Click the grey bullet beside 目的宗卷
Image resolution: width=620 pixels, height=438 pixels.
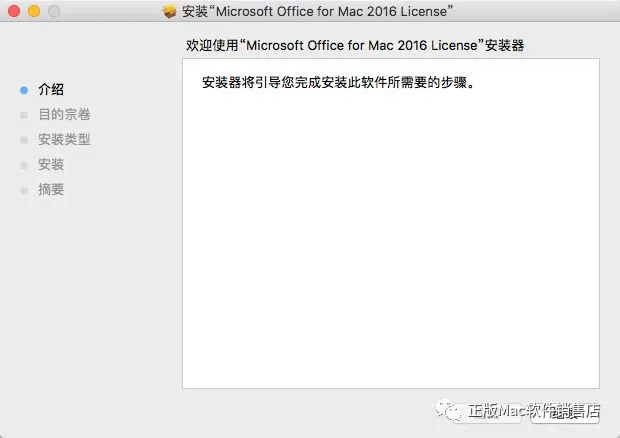24,115
